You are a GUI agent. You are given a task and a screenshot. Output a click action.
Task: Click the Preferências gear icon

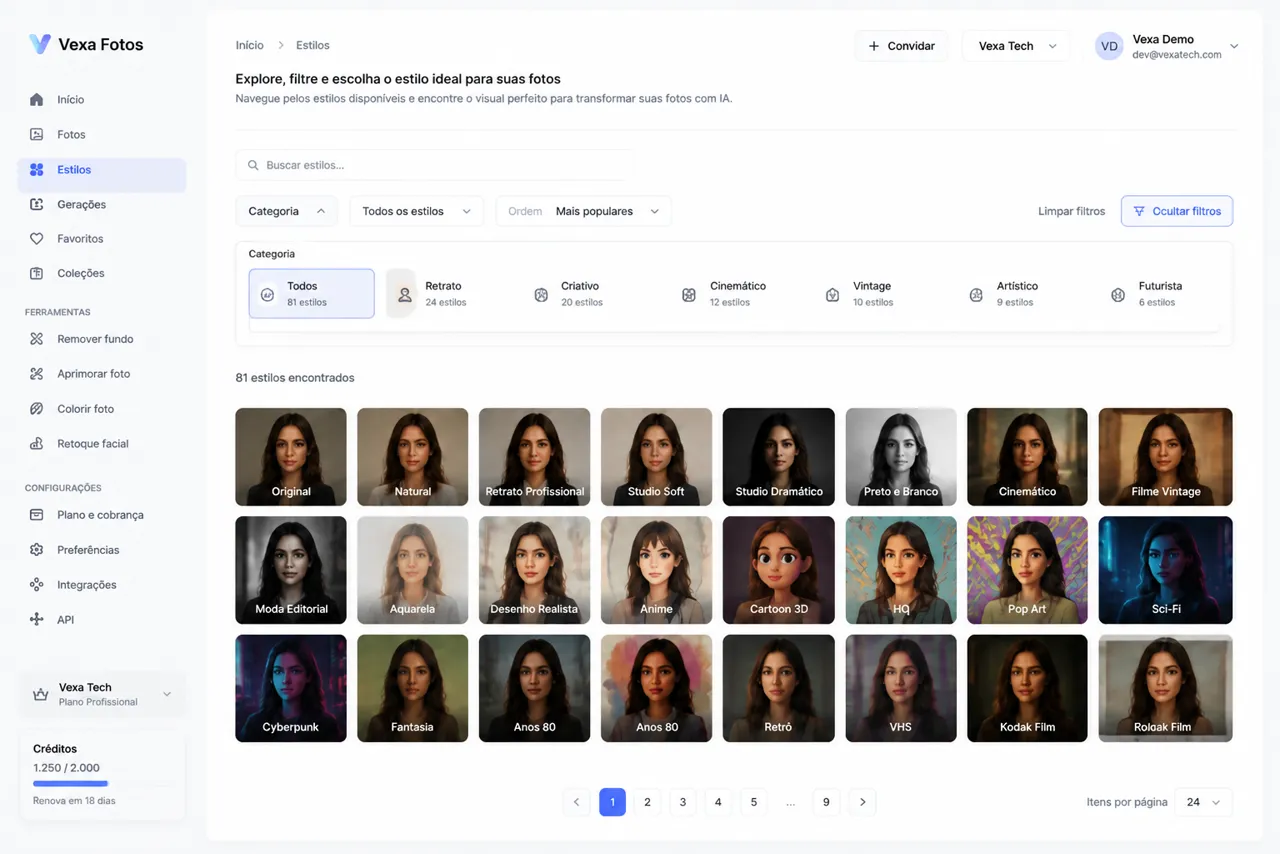[37, 550]
